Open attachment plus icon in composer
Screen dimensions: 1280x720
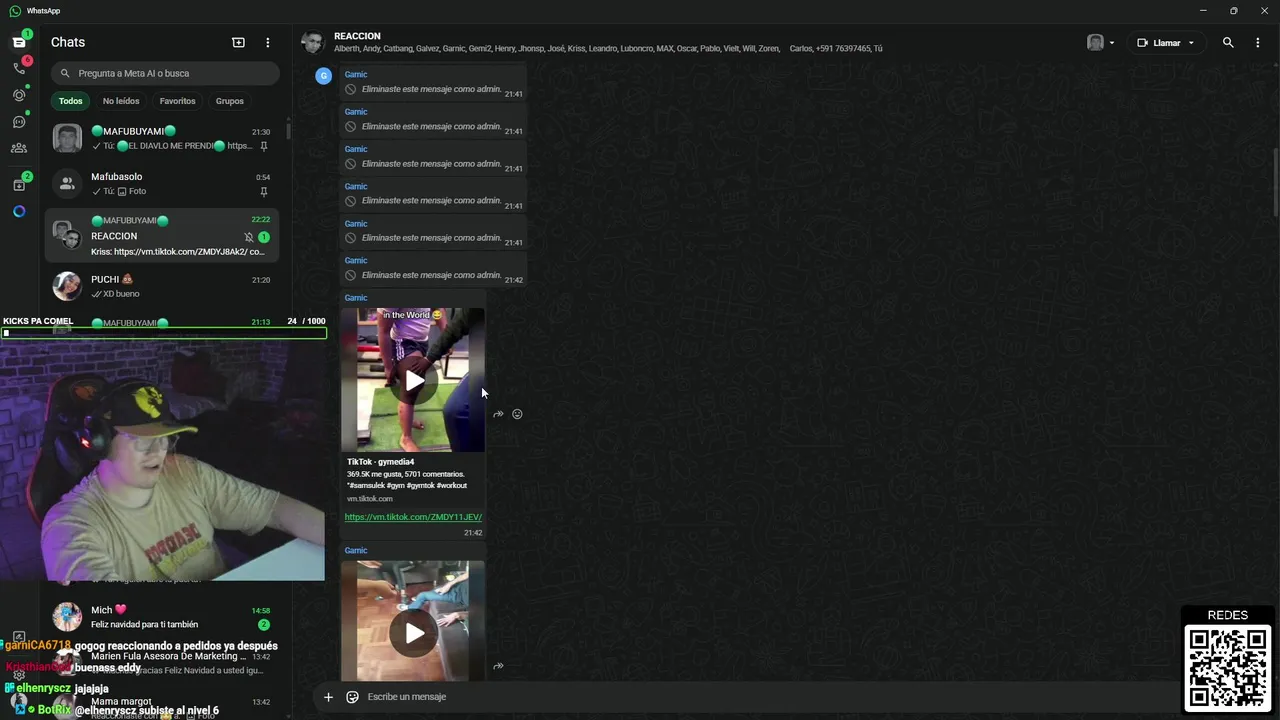coord(328,697)
